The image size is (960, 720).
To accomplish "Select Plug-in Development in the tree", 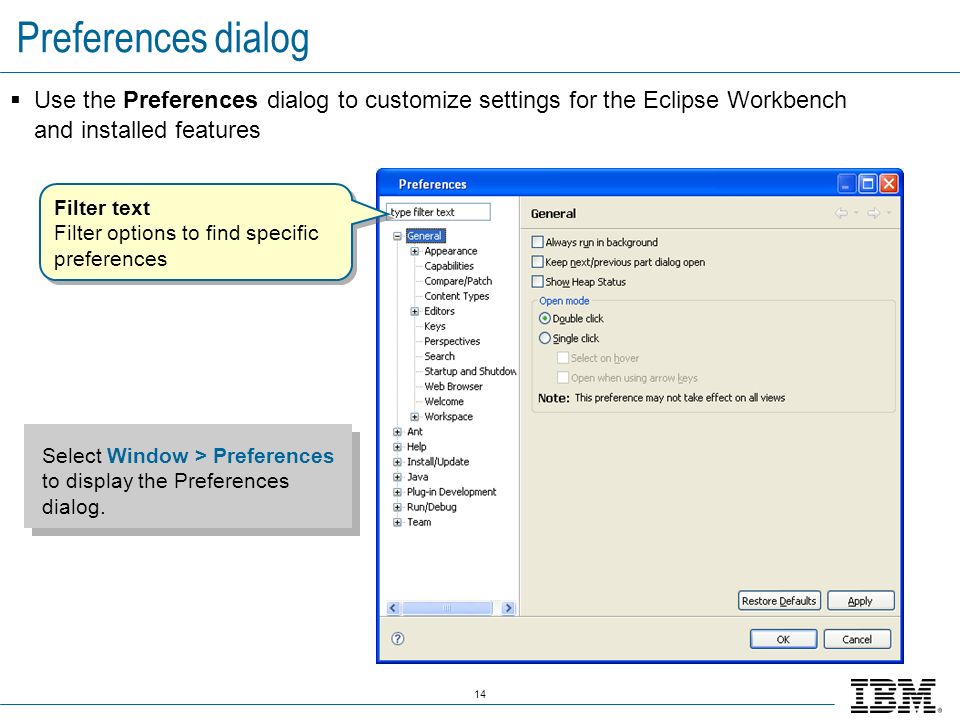I will (451, 492).
